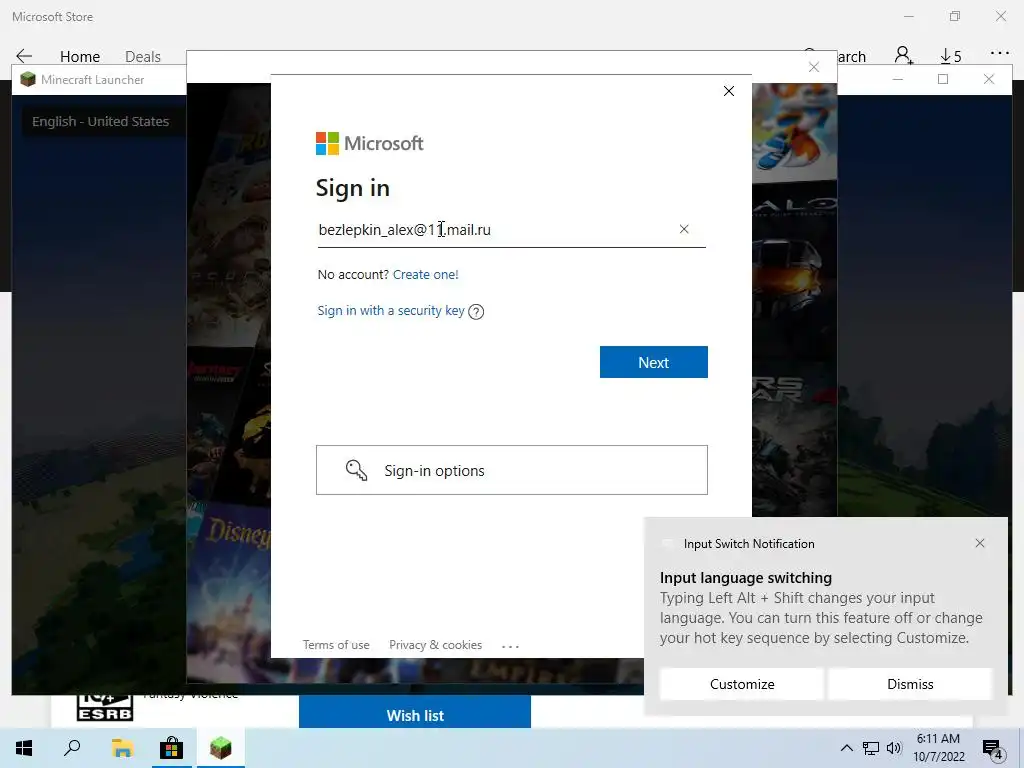Open Terms of use link
The width and height of the screenshot is (1024, 768).
click(x=336, y=645)
